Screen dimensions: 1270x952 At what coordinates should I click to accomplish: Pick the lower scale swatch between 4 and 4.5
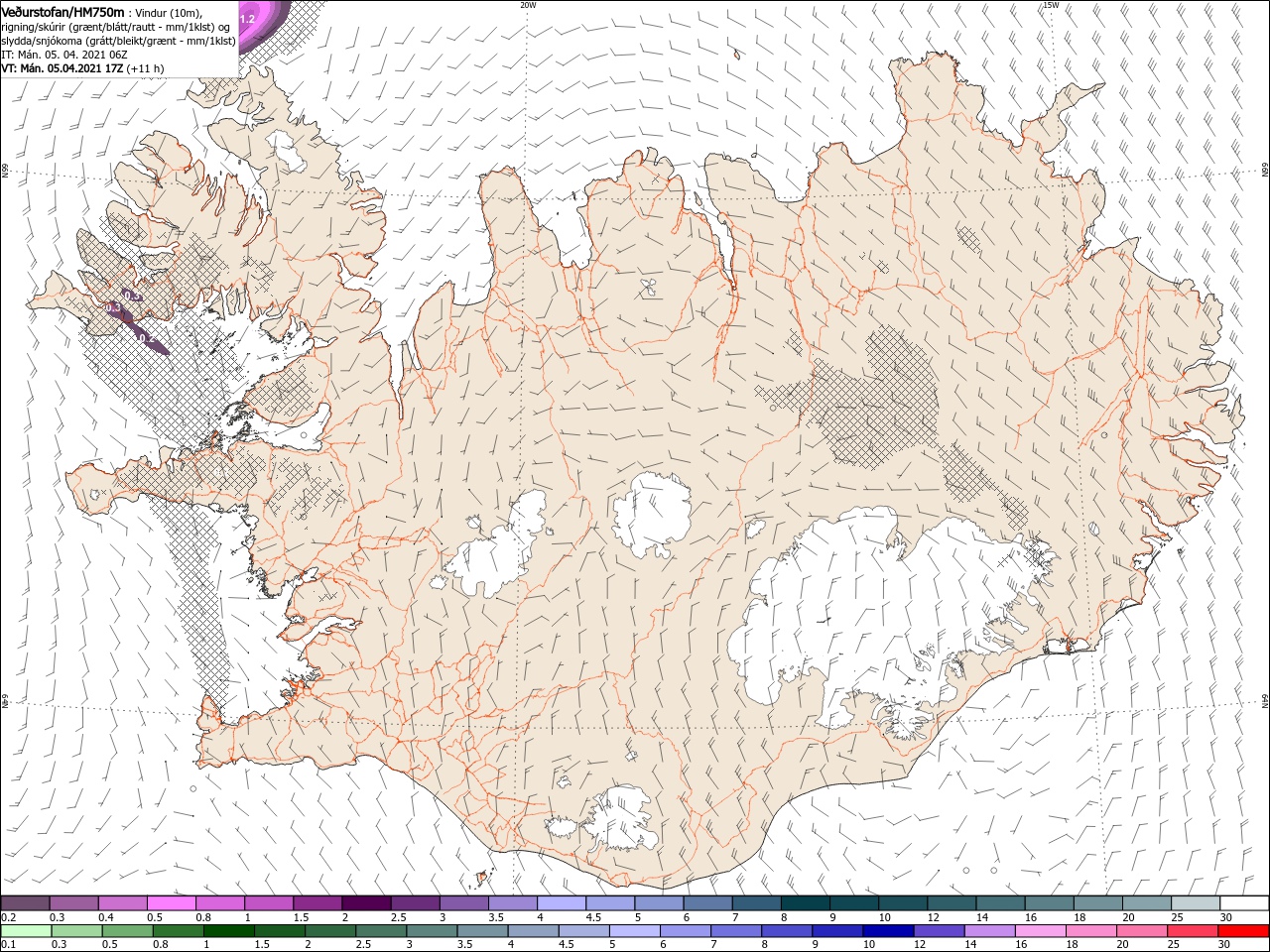coord(533,930)
